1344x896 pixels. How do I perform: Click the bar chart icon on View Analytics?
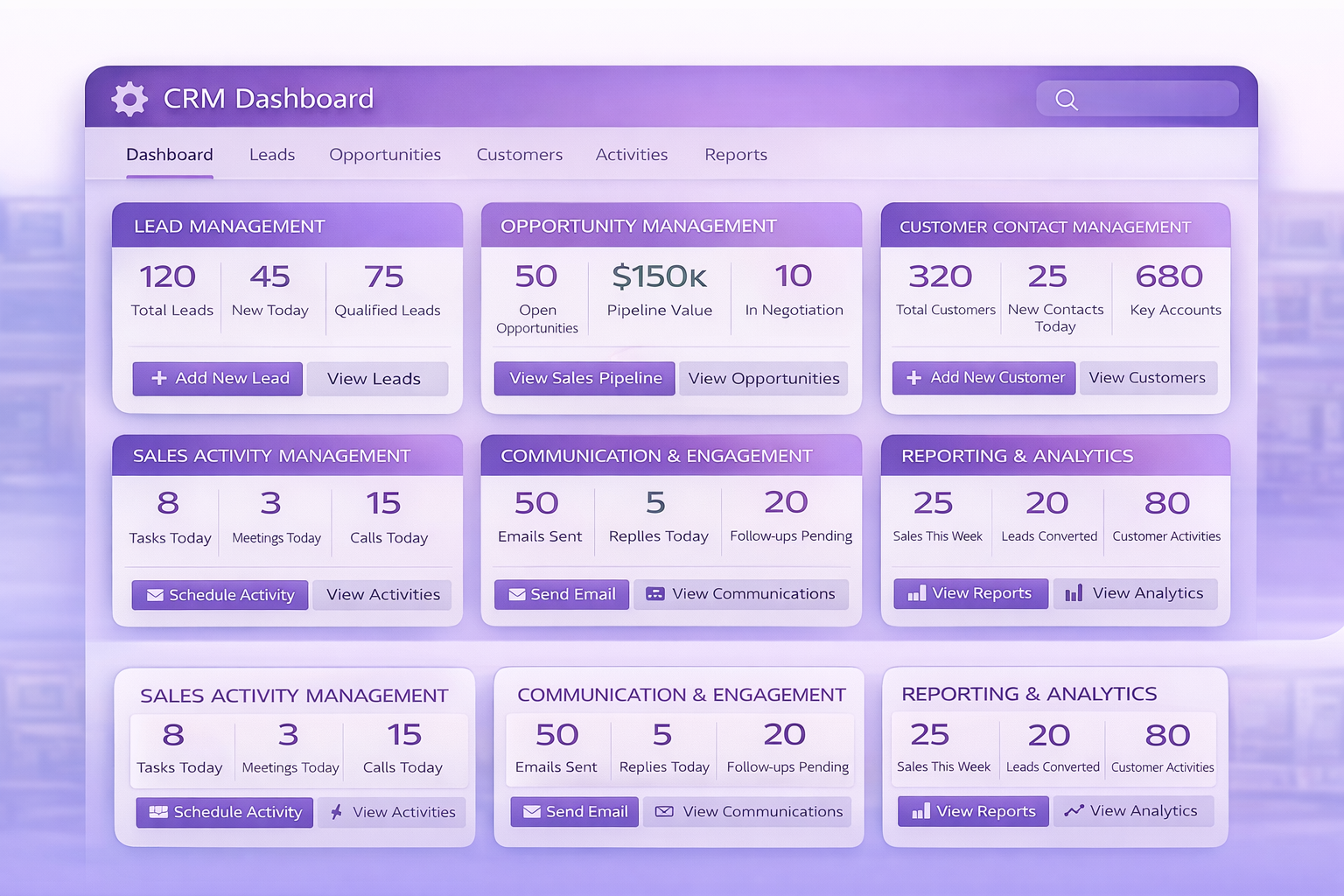click(1074, 594)
